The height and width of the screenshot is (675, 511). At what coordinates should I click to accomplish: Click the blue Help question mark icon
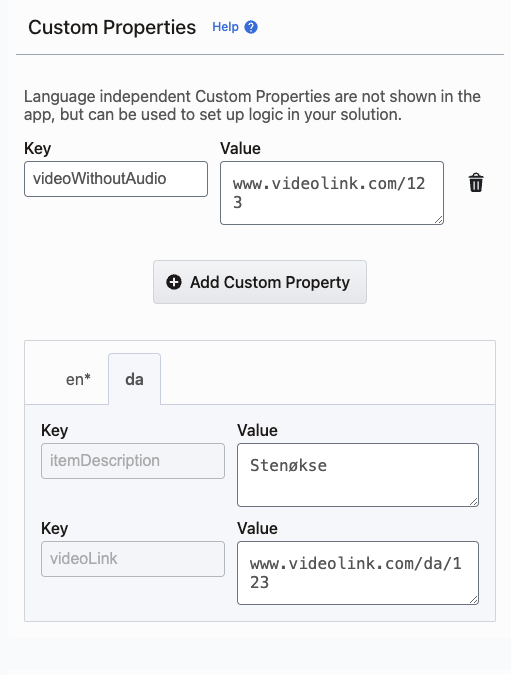(x=251, y=27)
